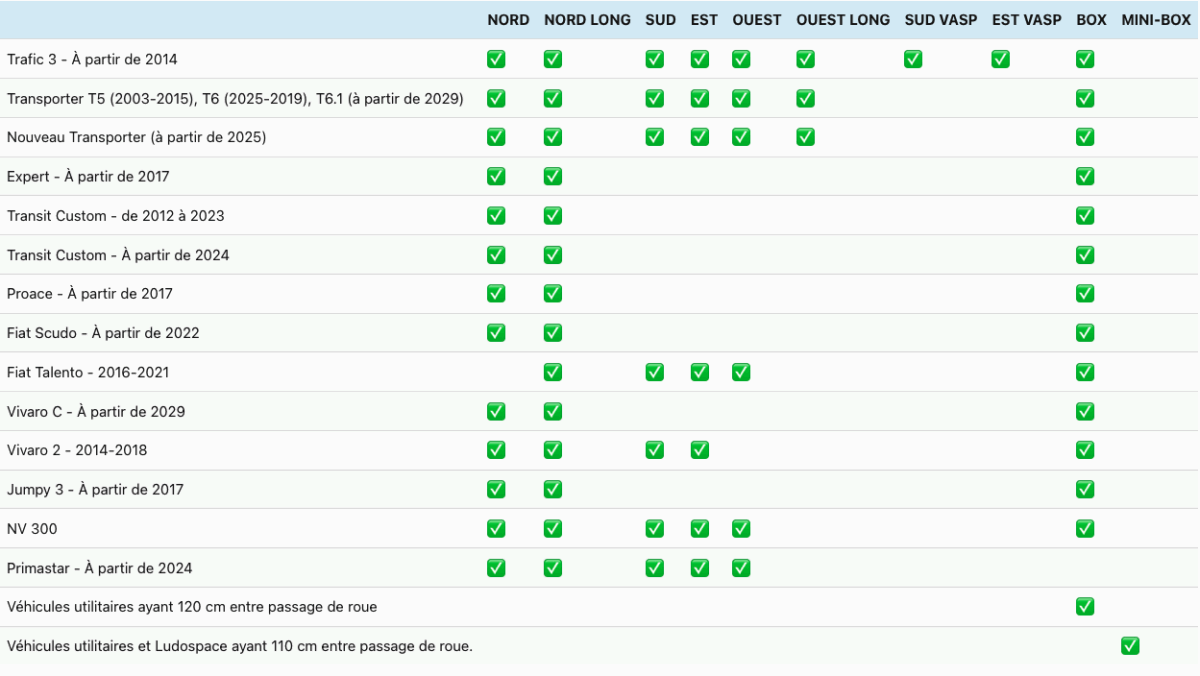Image resolution: width=1200 pixels, height=676 pixels.
Task: Click Transit Custom 2012 à 2023 NORD check mark
Action: [496, 215]
